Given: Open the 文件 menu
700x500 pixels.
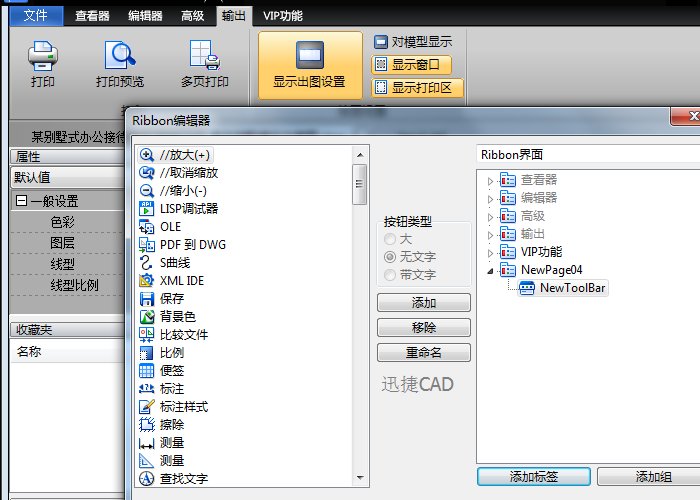Looking at the screenshot, I should click(x=35, y=16).
